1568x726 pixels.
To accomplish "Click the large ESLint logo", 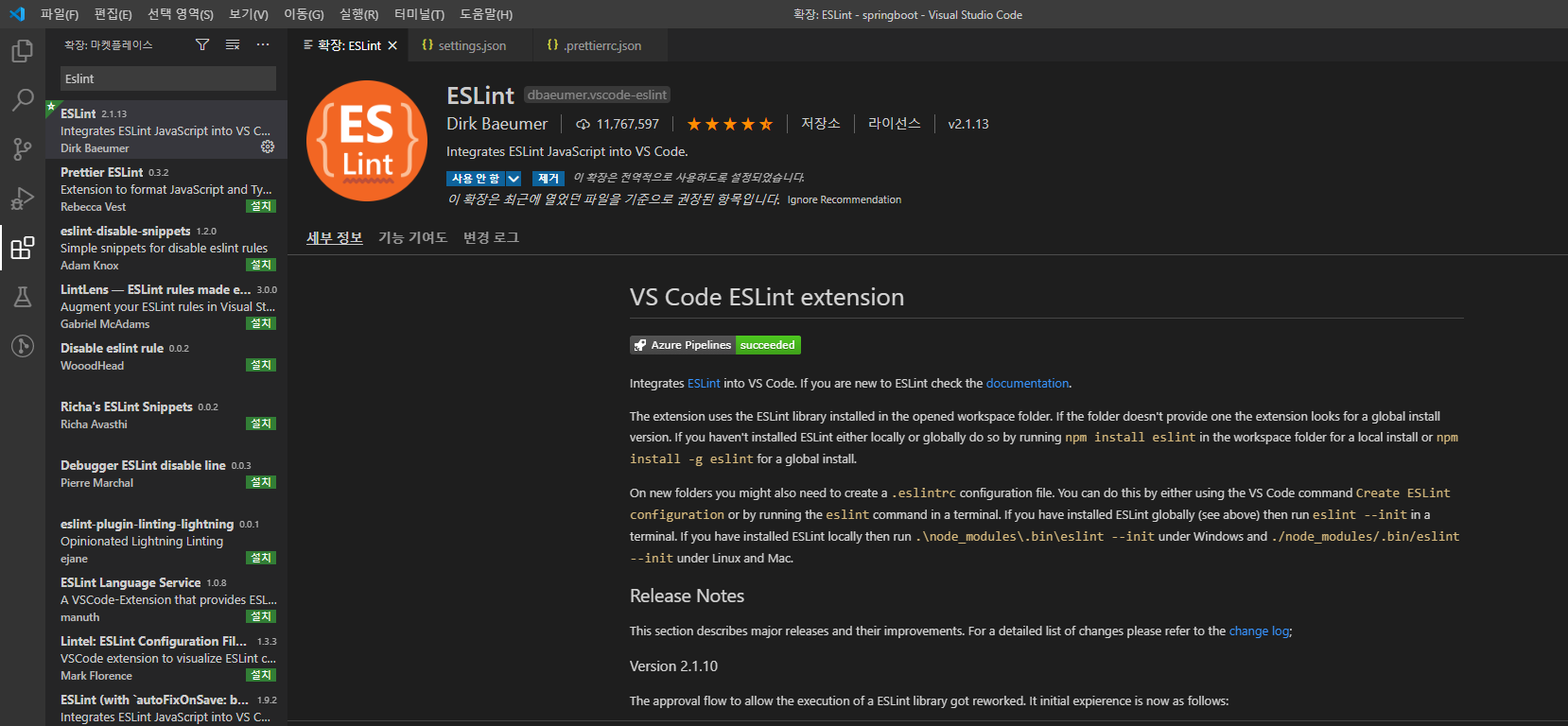I will 367,141.
